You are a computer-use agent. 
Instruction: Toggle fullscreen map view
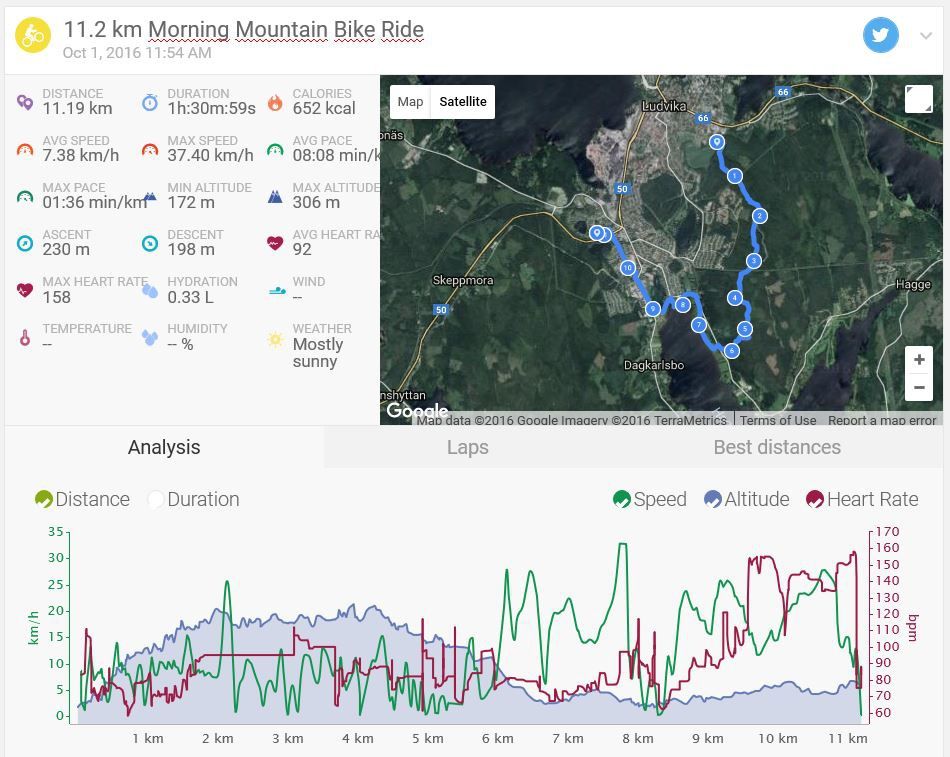pos(918,99)
